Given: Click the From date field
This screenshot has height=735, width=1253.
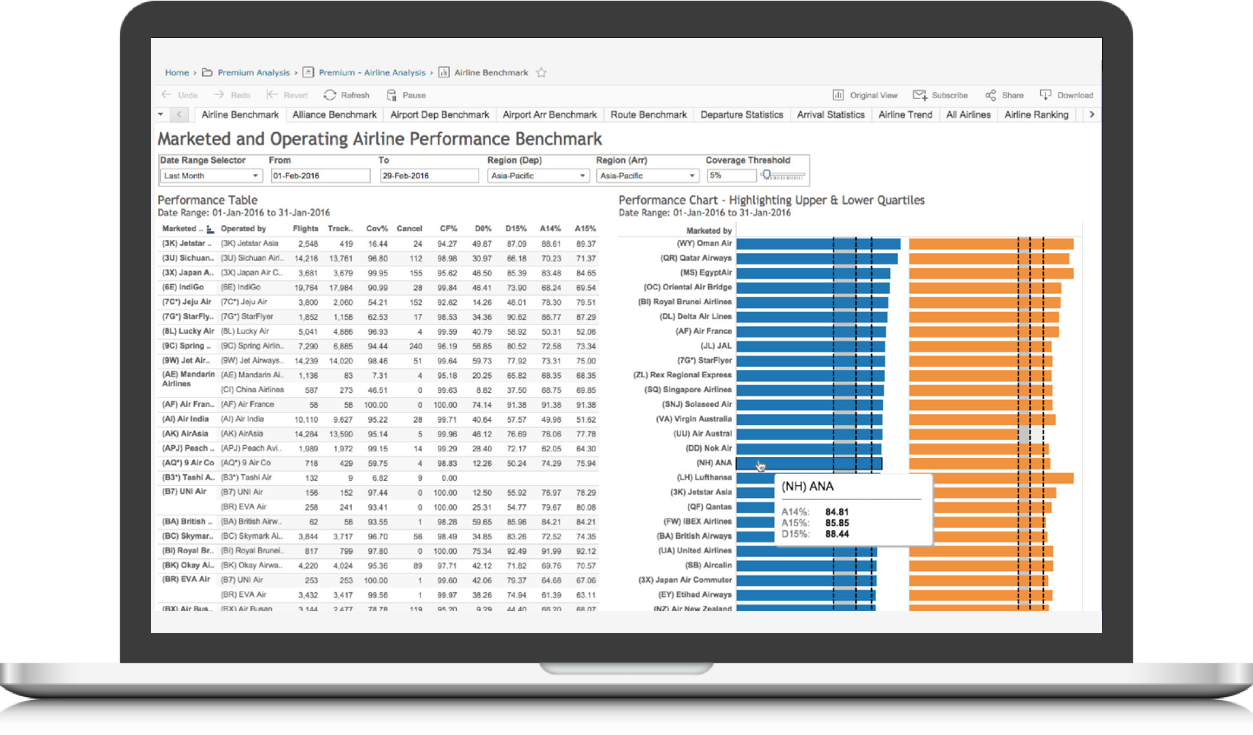Looking at the screenshot, I should coord(320,175).
